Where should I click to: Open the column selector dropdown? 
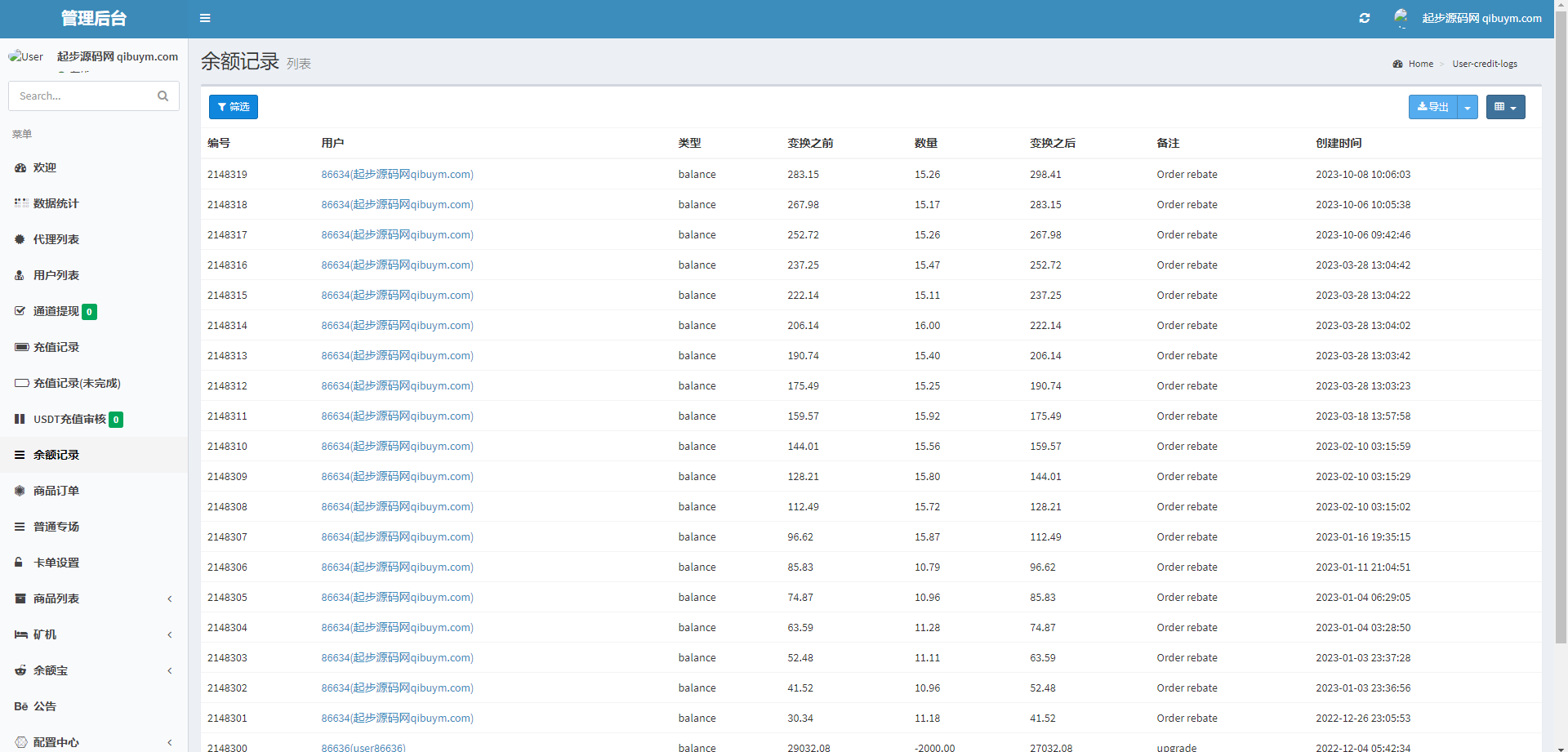[1505, 107]
